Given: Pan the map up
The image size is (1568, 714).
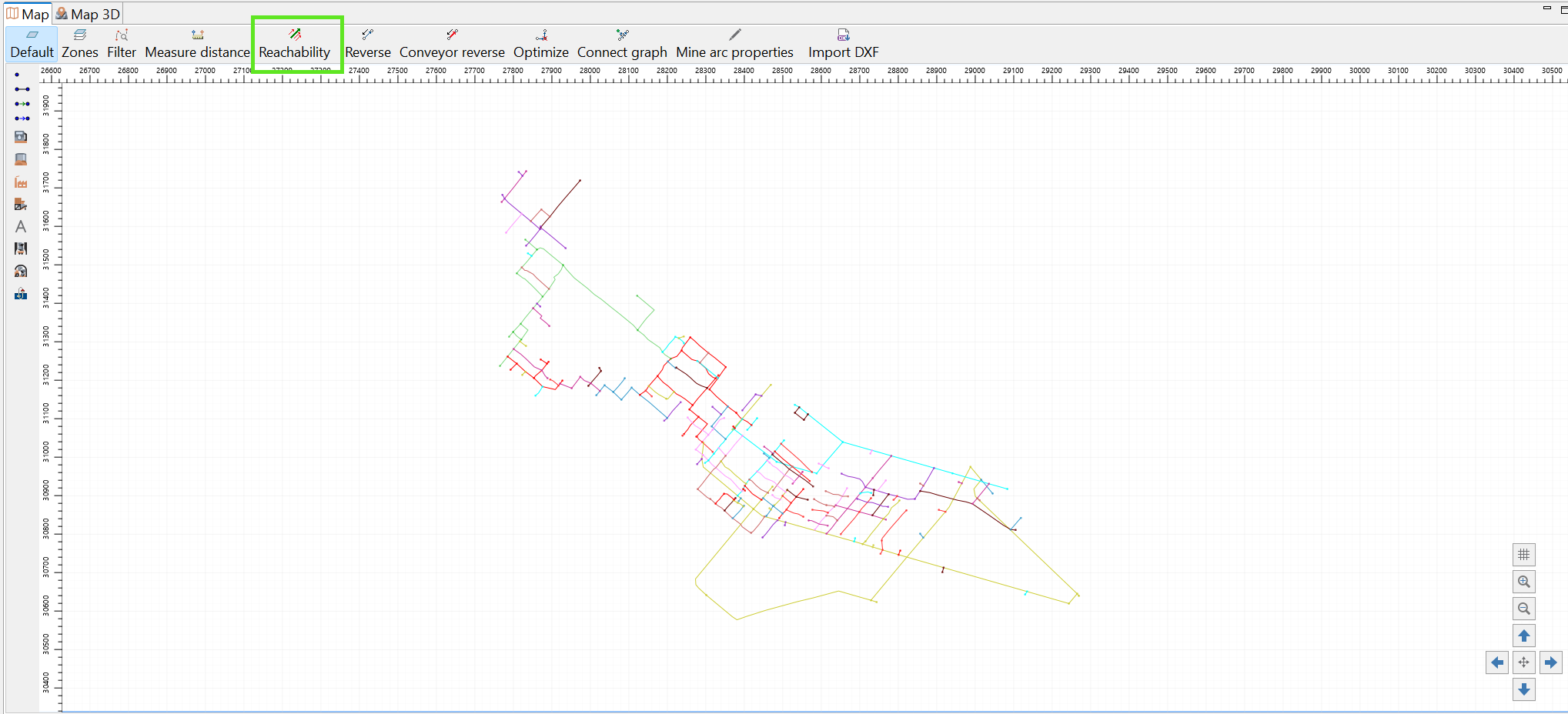Looking at the screenshot, I should tap(1523, 636).
